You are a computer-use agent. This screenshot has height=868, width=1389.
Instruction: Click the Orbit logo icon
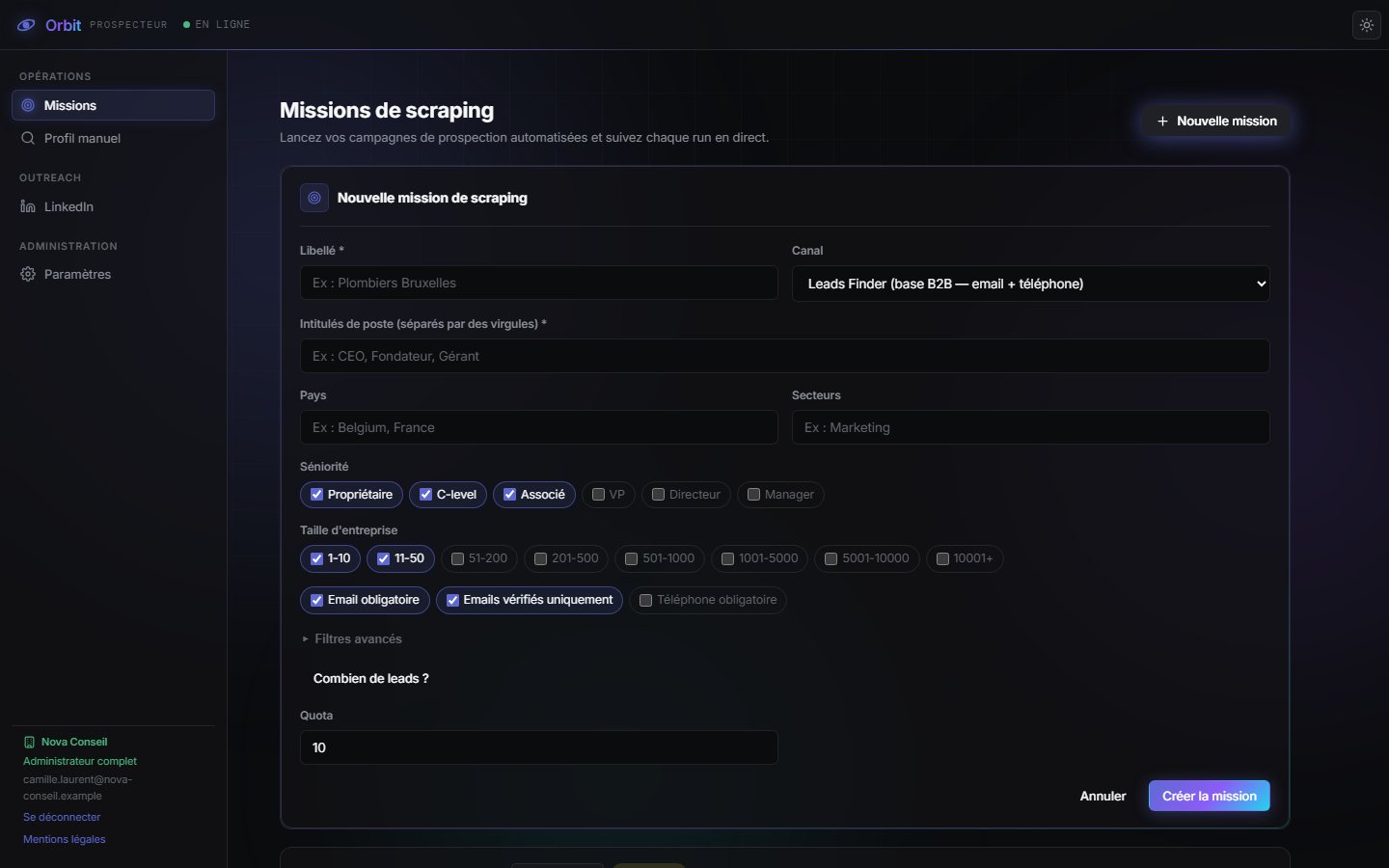[x=27, y=25]
